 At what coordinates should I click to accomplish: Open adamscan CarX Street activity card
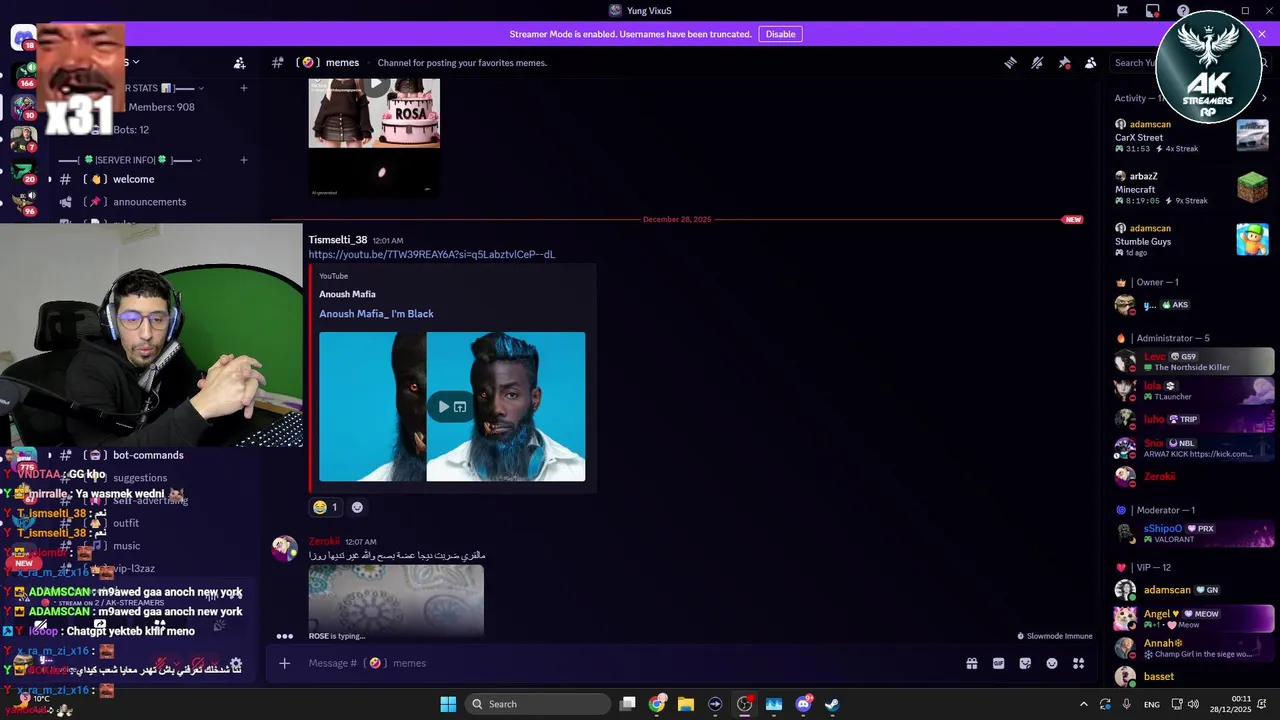click(x=1192, y=136)
